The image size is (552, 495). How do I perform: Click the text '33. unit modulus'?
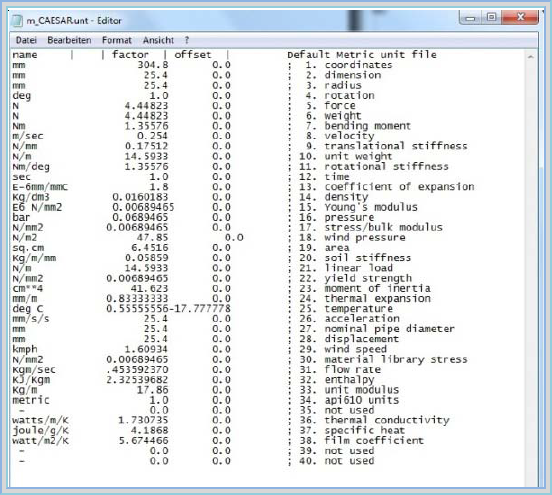click(x=349, y=390)
